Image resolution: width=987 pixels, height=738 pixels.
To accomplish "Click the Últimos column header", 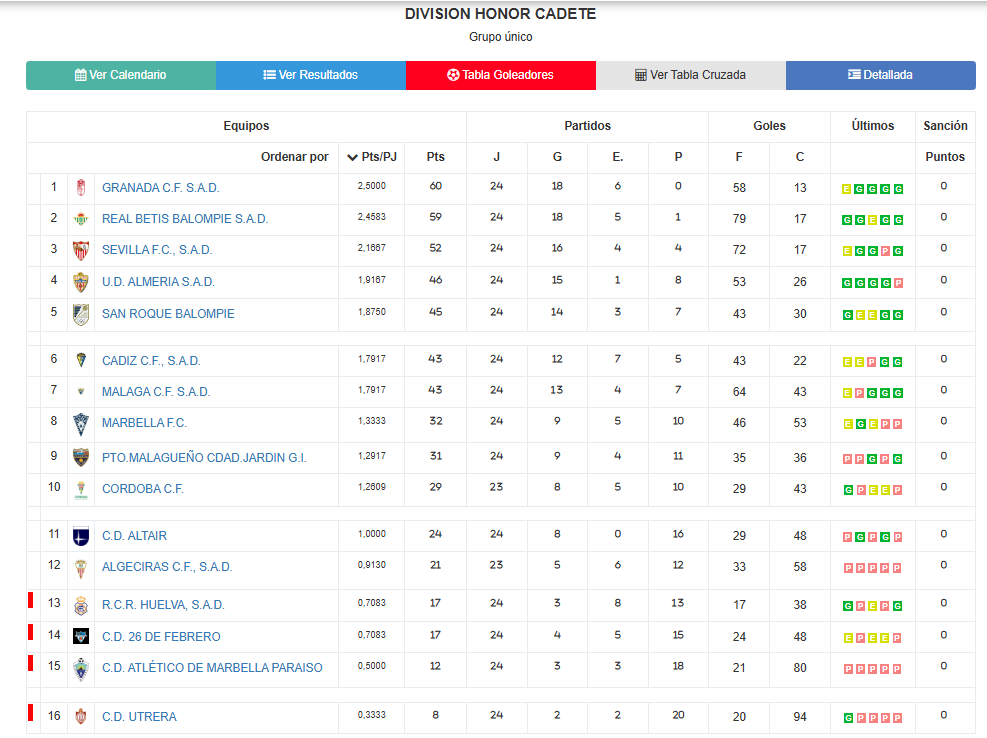I will pos(872,126).
